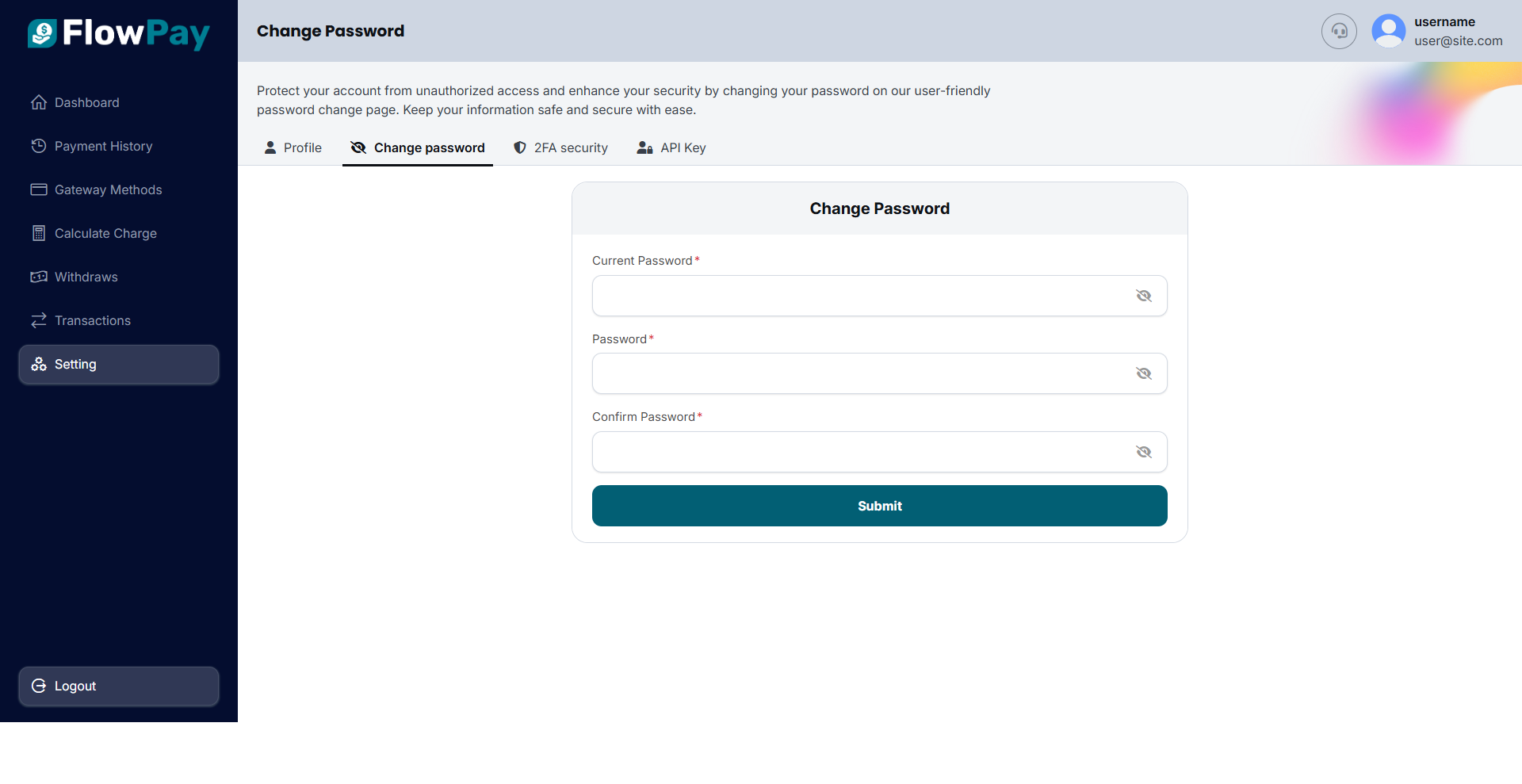Switch to the Profile tab
The image size is (1522, 784).
tap(293, 147)
